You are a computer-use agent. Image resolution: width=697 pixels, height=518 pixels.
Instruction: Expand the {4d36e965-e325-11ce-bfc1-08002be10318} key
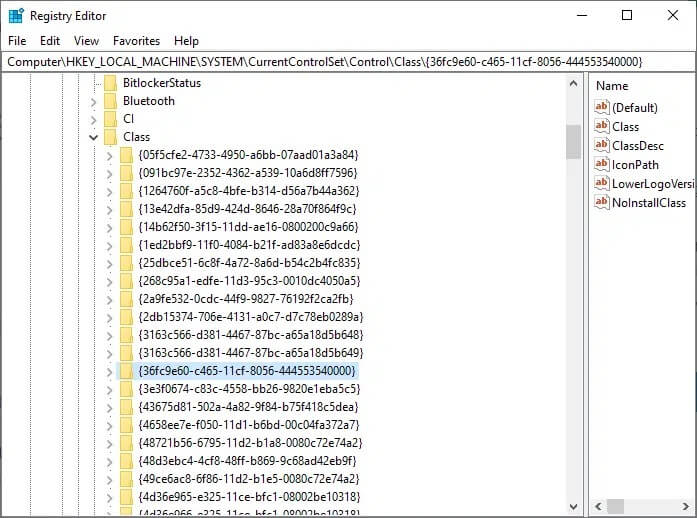pyautogui.click(x=109, y=498)
